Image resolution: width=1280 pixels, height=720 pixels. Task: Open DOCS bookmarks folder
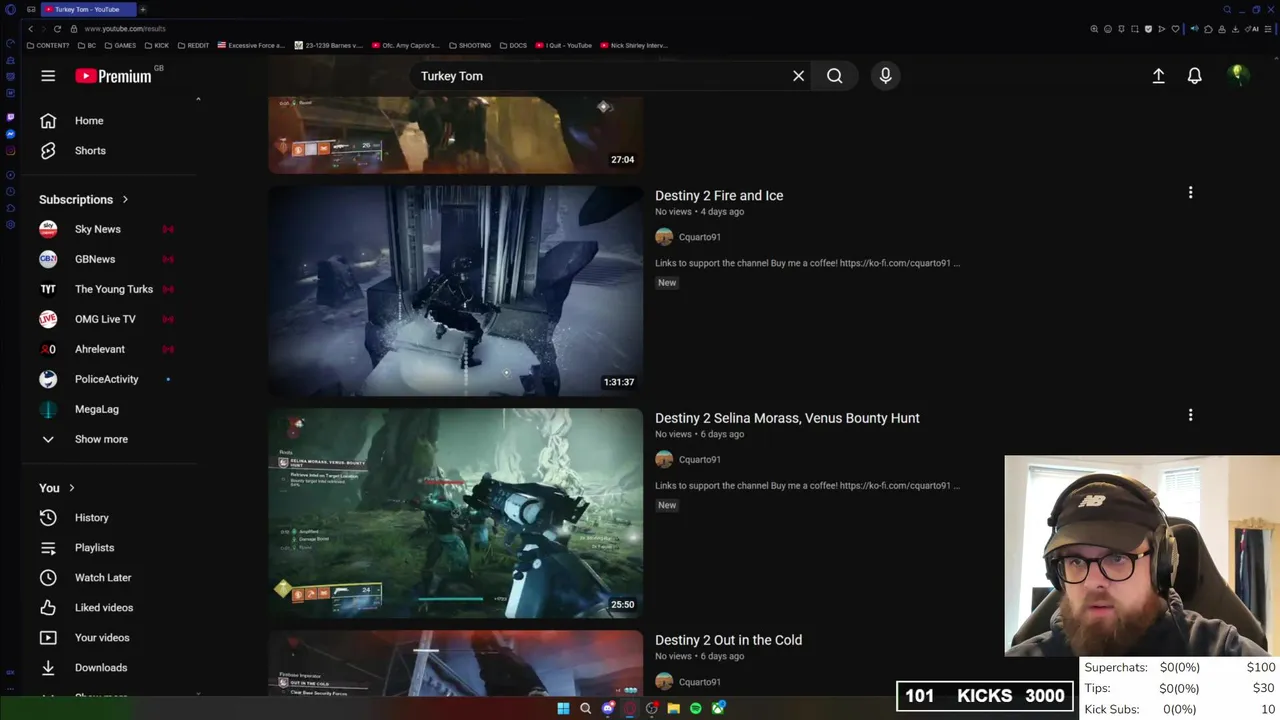tap(513, 45)
